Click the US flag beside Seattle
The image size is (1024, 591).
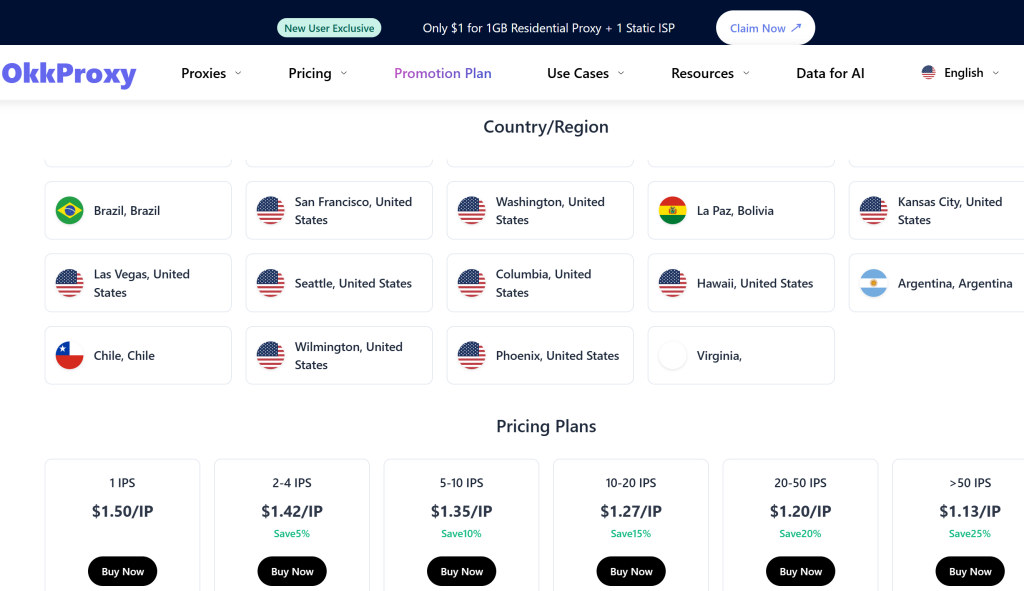pos(270,283)
